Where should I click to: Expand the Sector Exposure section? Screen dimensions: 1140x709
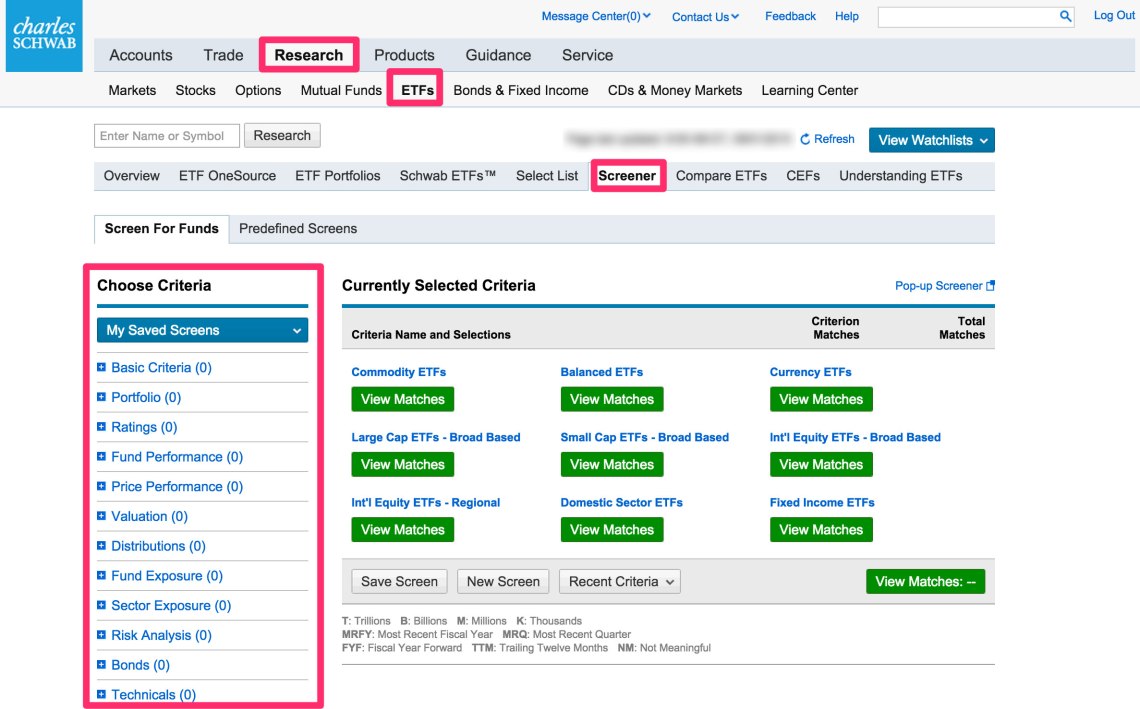[164, 606]
